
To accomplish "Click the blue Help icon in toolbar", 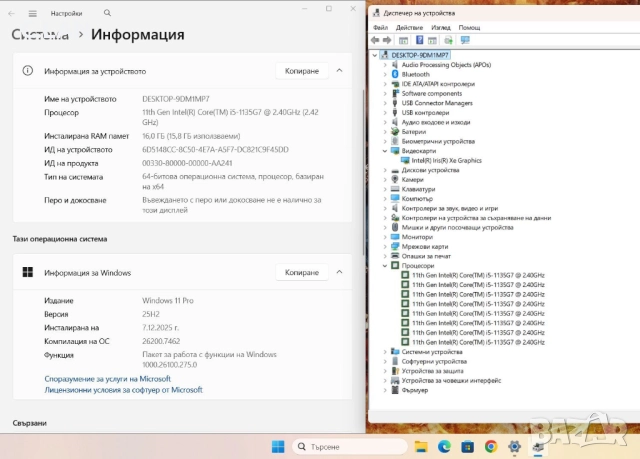I will coord(419,40).
